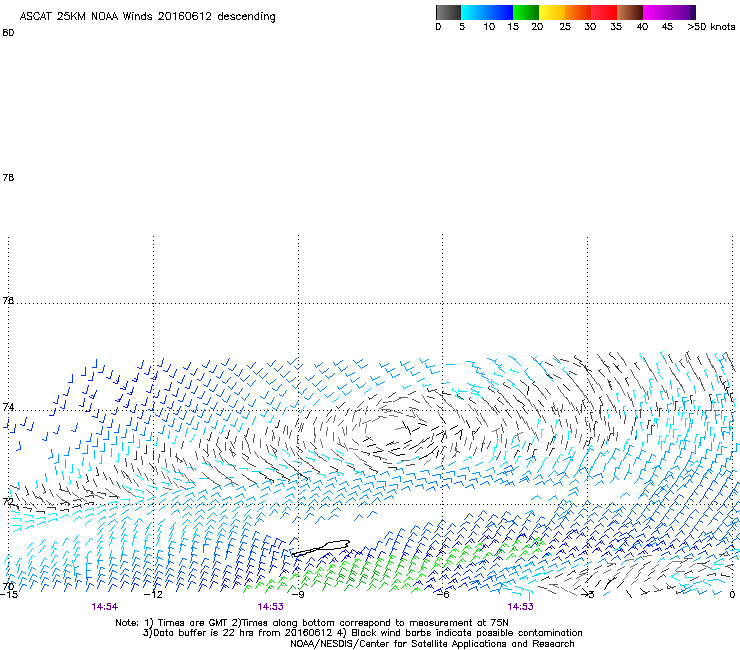Click the '35' label under the color bar
The height and width of the screenshot is (650, 740).
coord(616,27)
